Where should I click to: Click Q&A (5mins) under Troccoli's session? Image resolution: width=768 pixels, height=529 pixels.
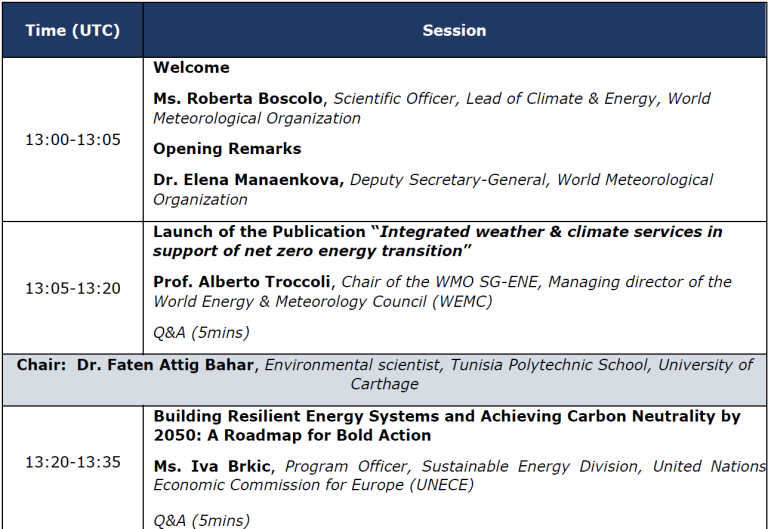[201, 333]
